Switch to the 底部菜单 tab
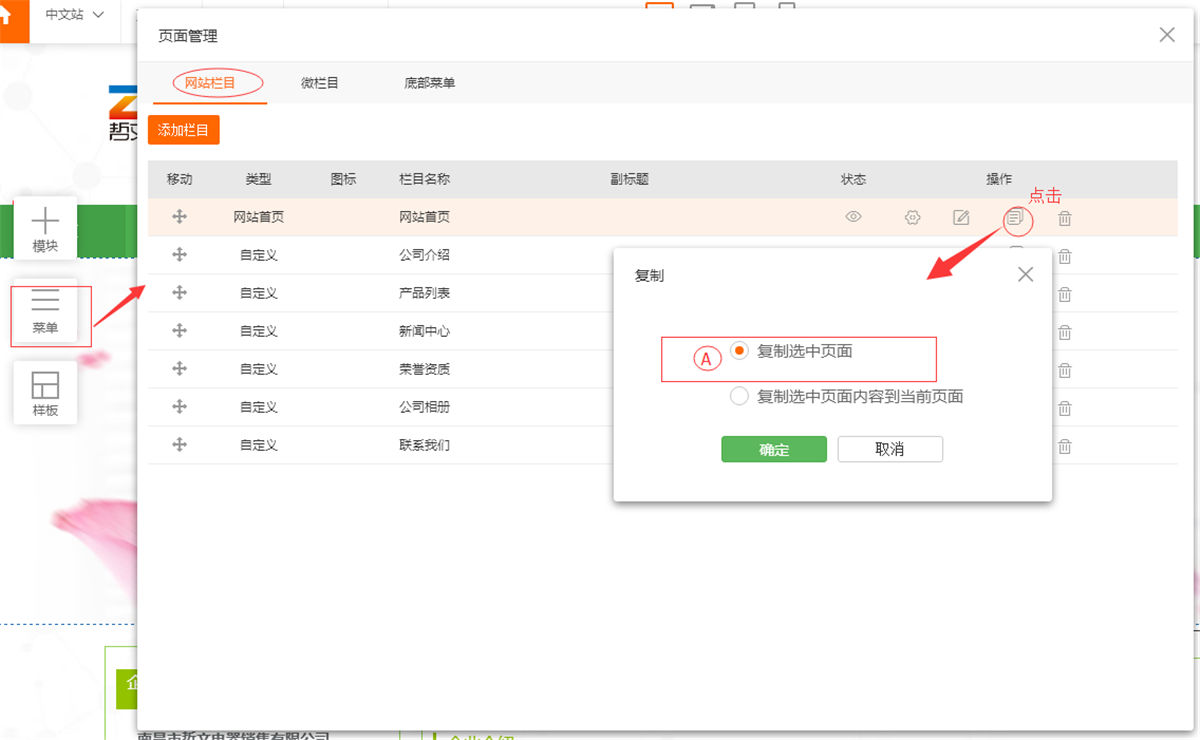1200x740 pixels. [x=429, y=83]
